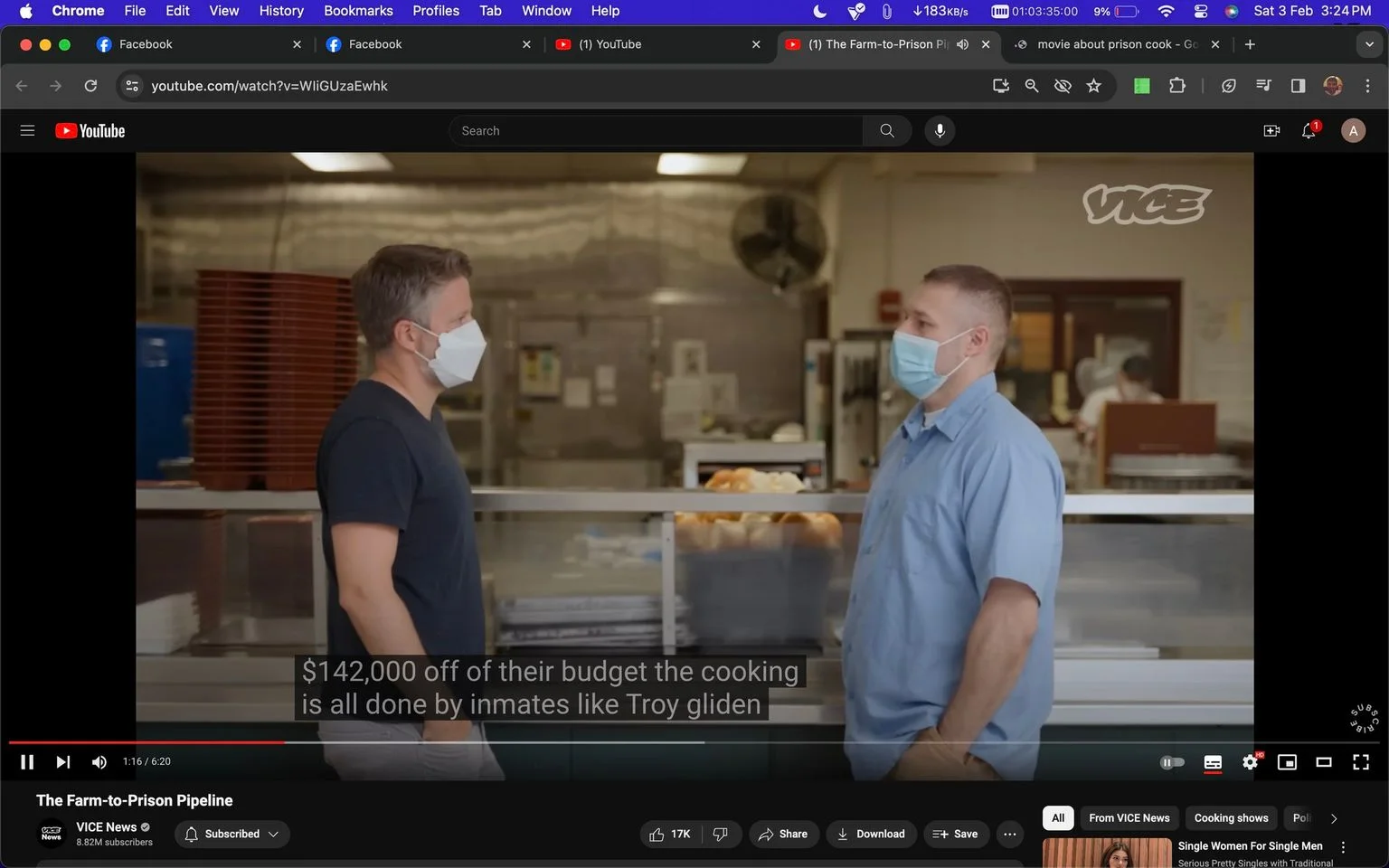Show the tab search dropdown
1389x868 pixels.
(1369, 44)
